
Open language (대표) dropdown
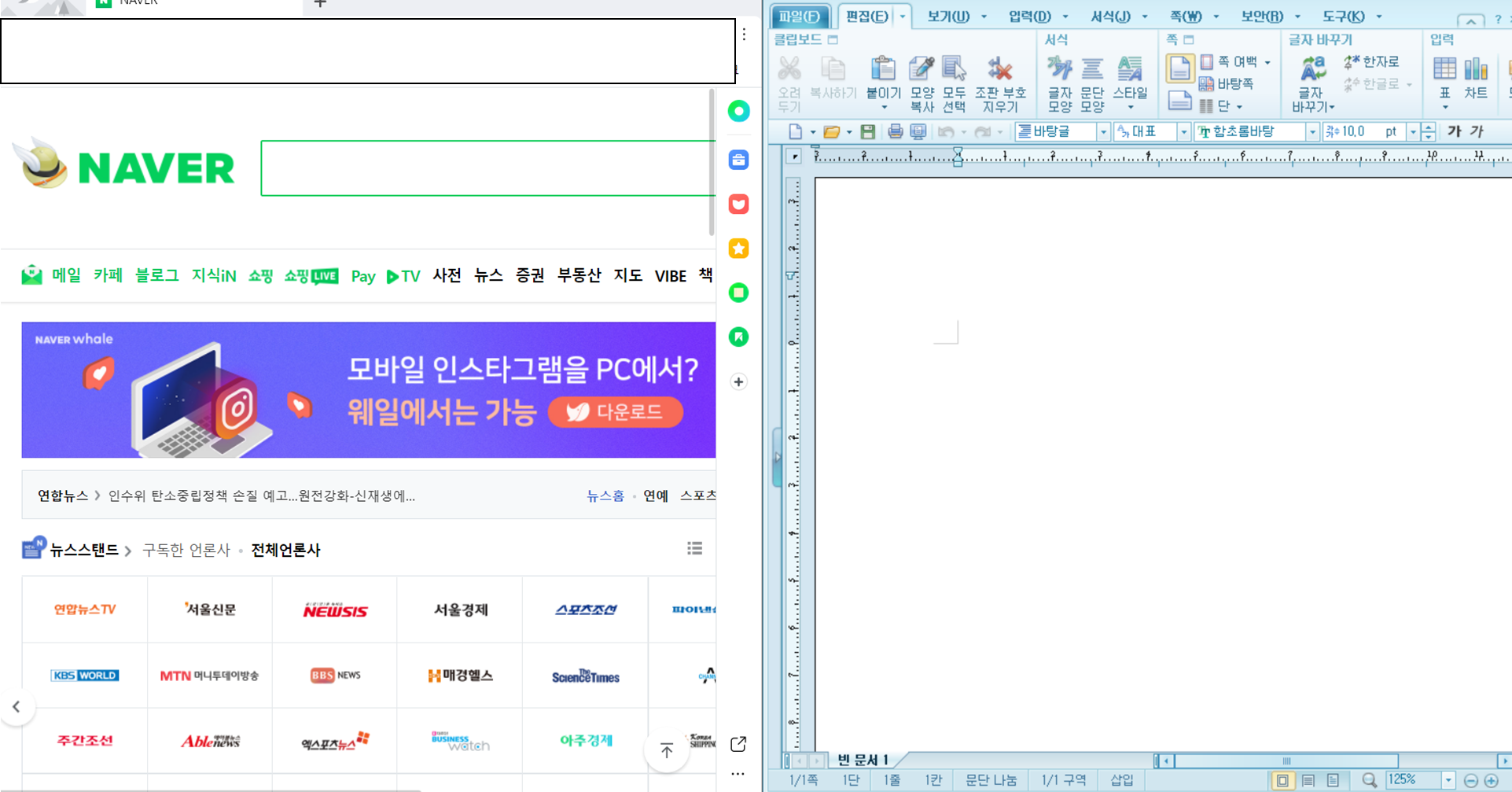point(1183,132)
